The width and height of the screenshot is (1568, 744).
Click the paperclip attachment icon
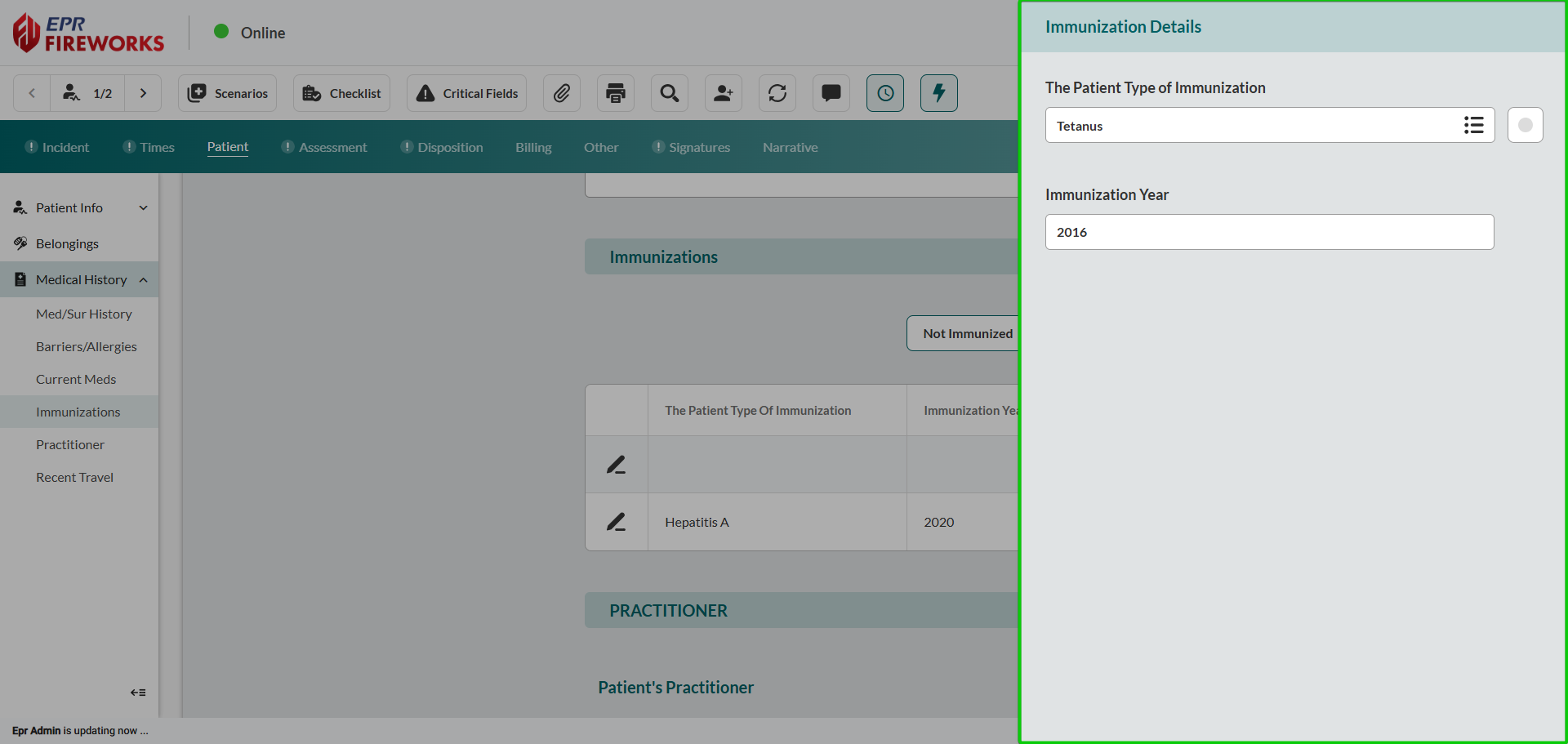[x=561, y=93]
